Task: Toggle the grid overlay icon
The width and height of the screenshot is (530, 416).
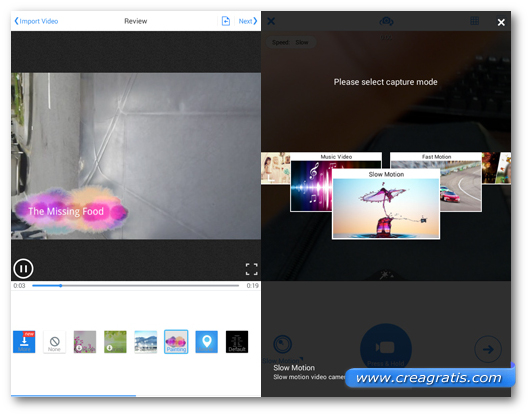Action: (x=475, y=21)
